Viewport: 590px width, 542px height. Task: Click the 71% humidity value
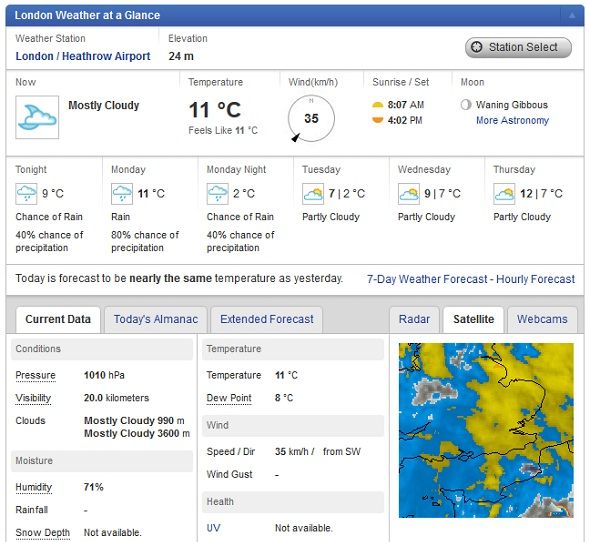(x=93, y=487)
